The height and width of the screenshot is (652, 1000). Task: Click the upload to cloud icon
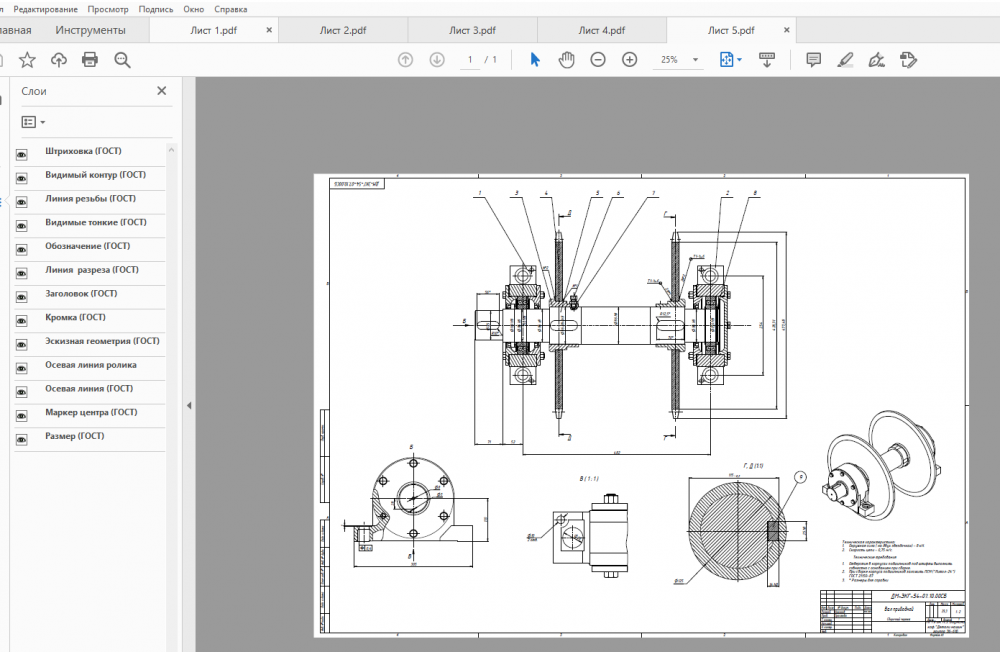tap(59, 60)
